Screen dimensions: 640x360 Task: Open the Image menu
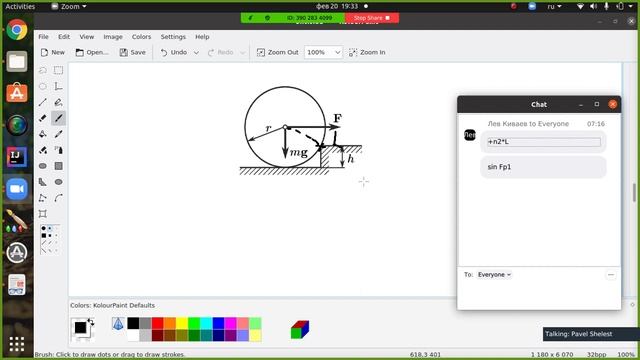coord(113,37)
